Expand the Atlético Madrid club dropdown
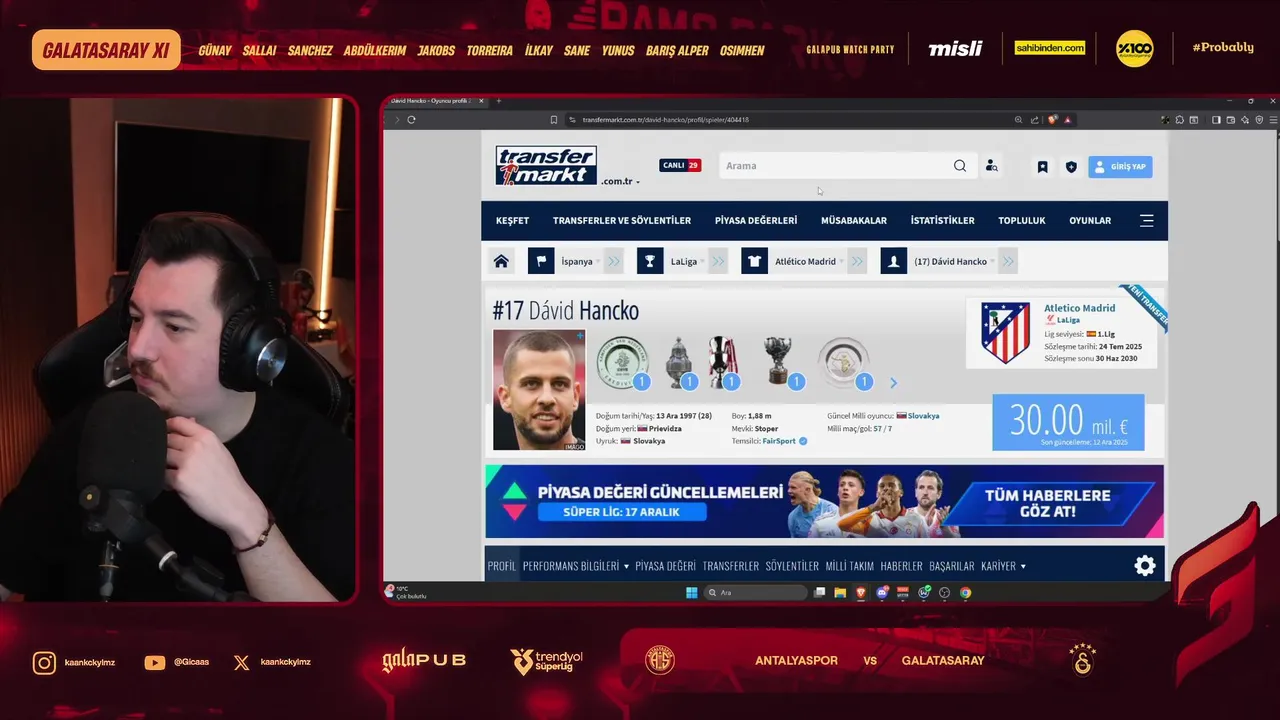 pos(841,262)
